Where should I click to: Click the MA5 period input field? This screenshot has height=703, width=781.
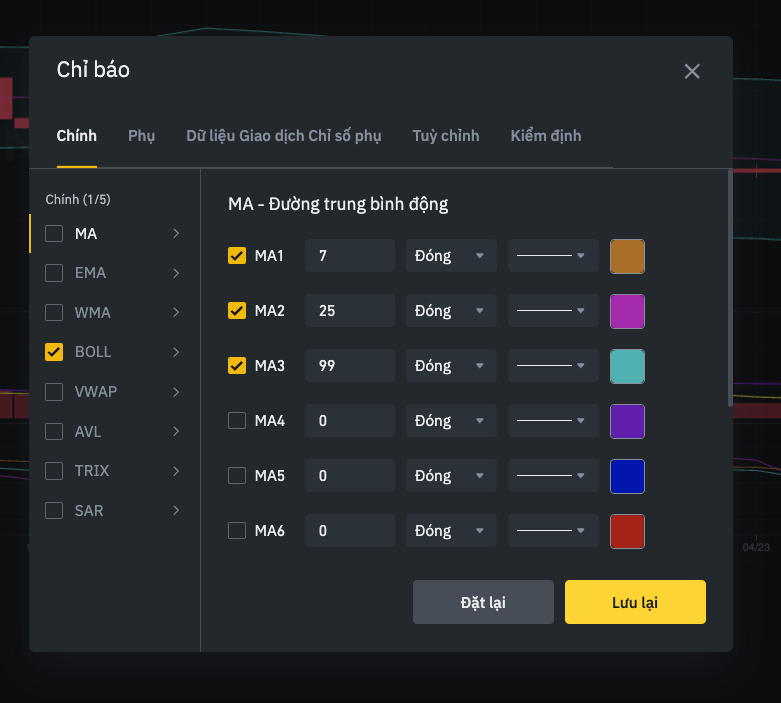pyautogui.click(x=350, y=475)
